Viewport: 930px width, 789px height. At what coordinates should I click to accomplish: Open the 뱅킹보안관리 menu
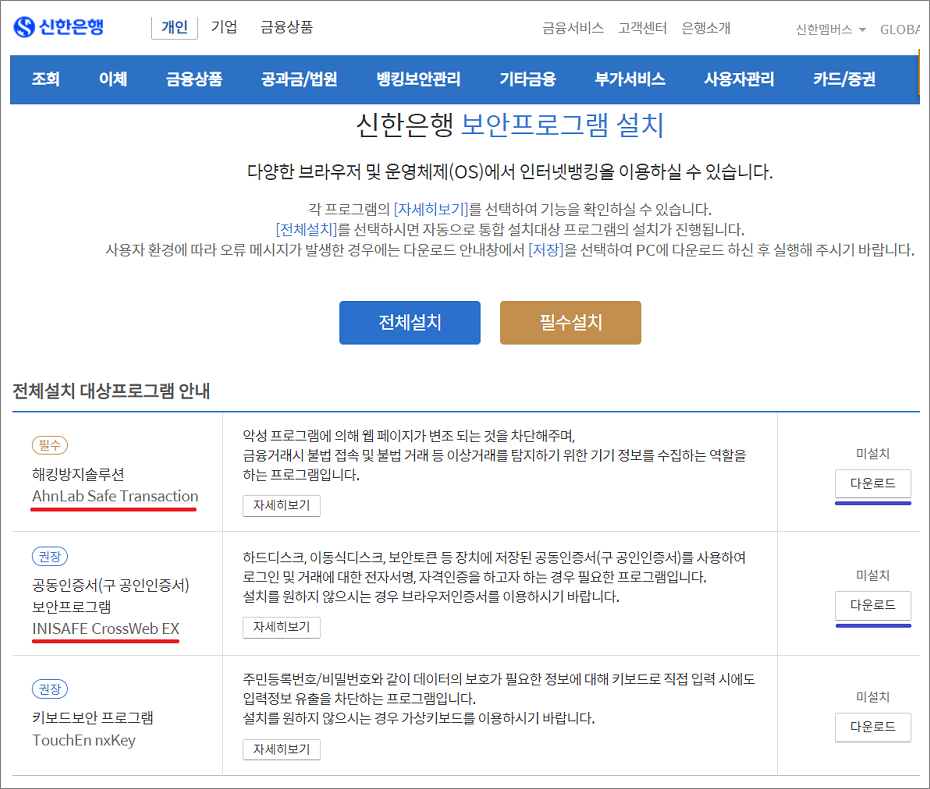(418, 79)
